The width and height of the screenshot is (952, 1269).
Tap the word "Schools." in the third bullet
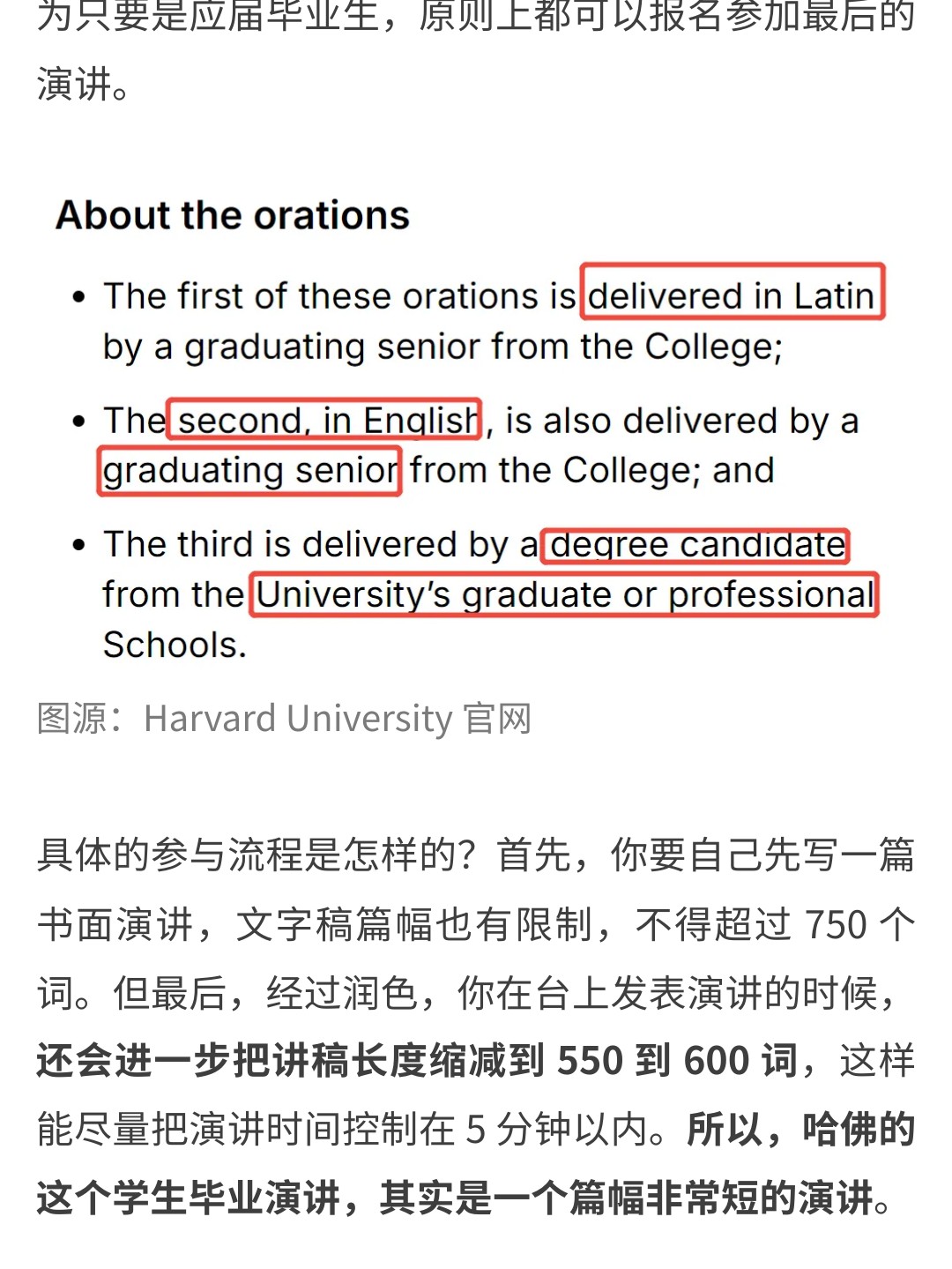[175, 646]
